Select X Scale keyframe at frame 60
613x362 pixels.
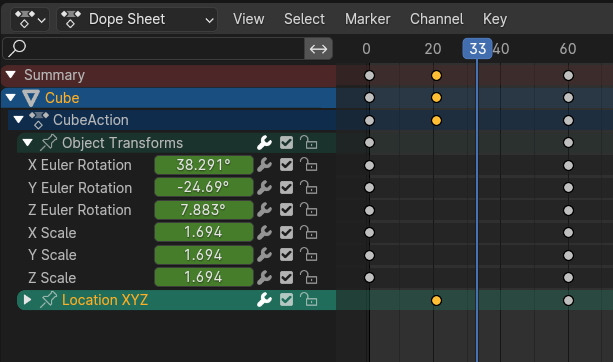pyautogui.click(x=568, y=233)
